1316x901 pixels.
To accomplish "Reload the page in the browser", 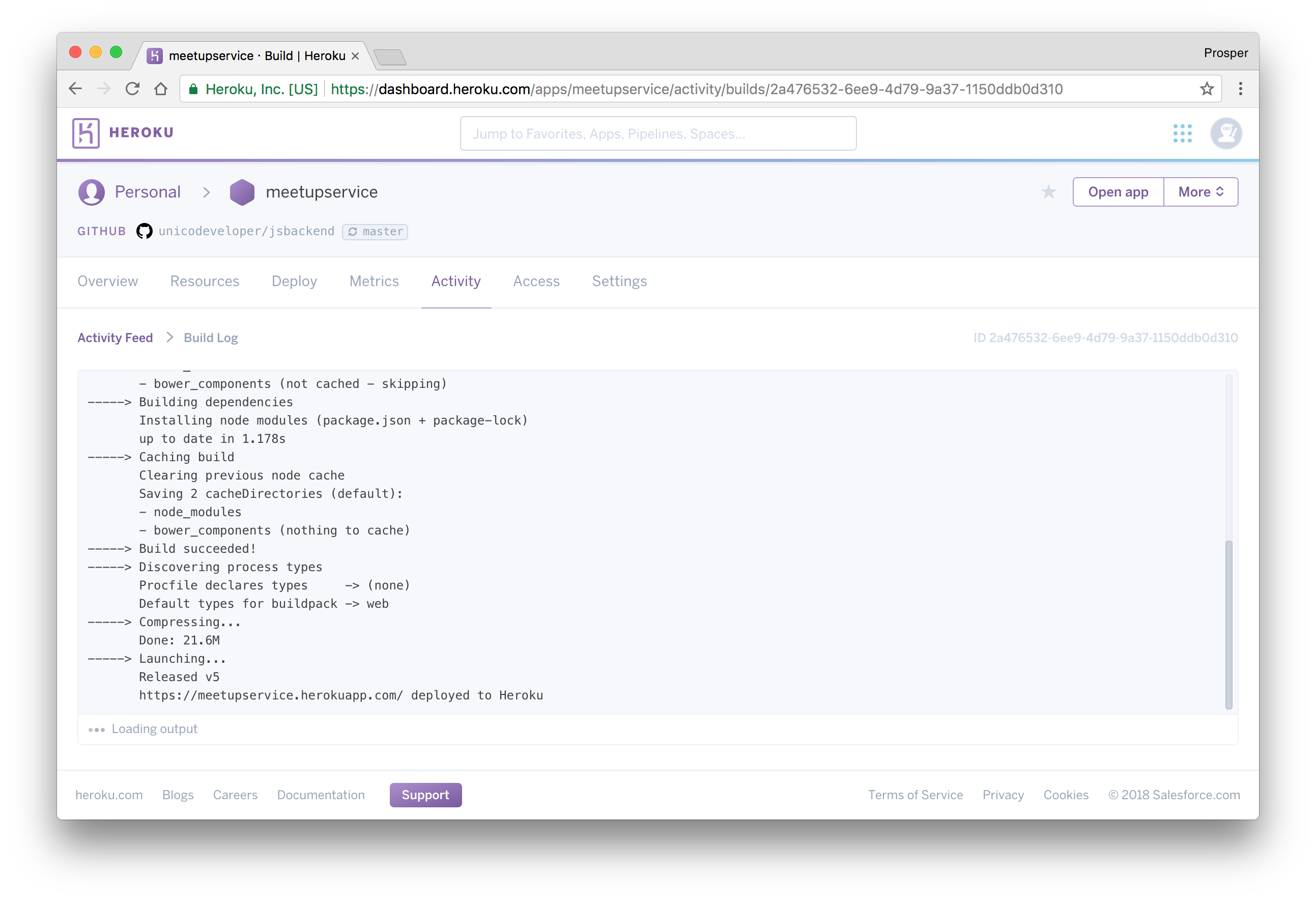I will pos(132,89).
